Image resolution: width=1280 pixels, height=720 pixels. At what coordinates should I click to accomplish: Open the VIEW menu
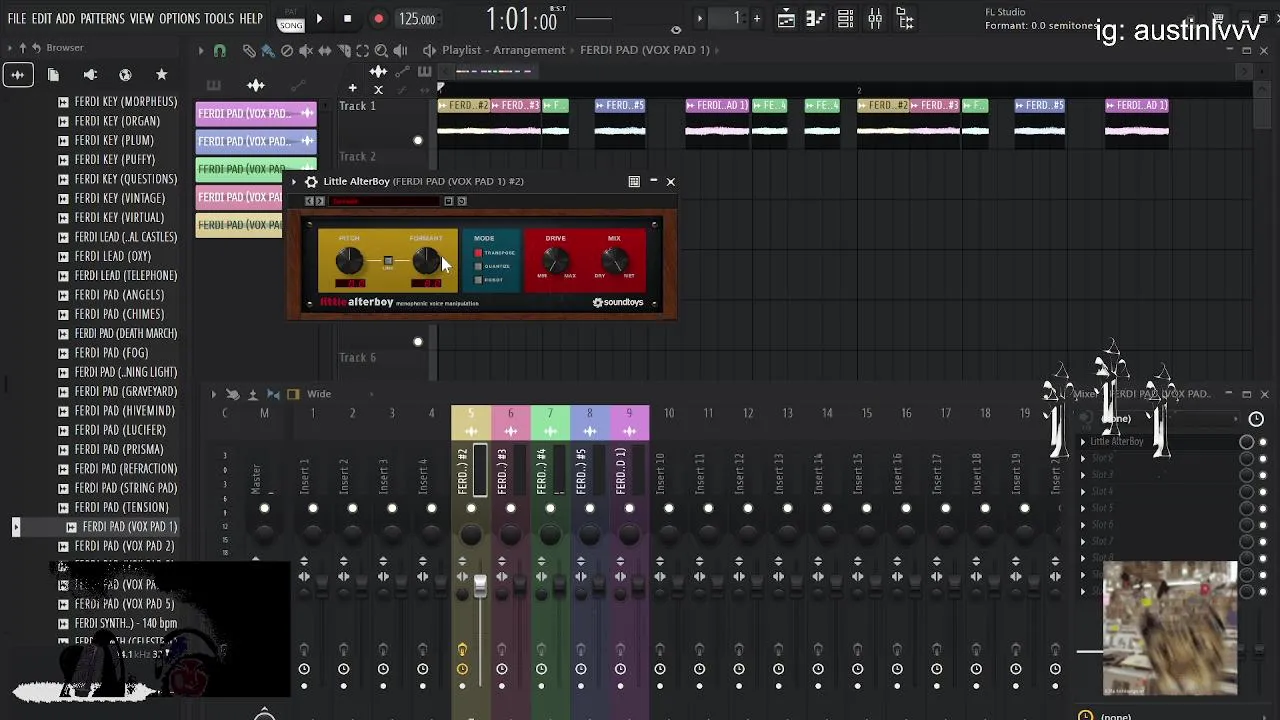pyautogui.click(x=142, y=19)
